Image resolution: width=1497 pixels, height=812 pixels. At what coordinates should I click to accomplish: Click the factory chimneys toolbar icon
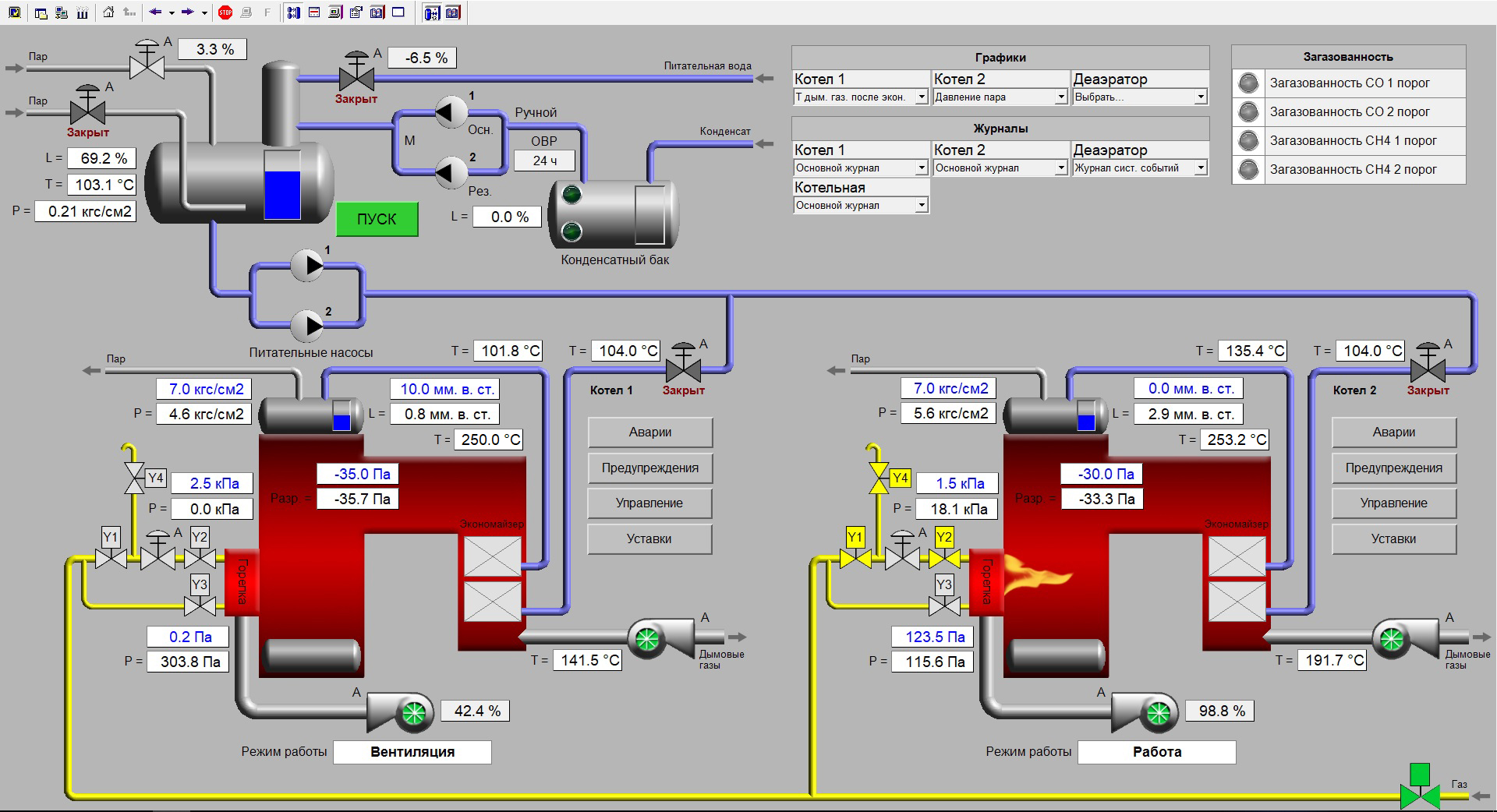click(82, 13)
